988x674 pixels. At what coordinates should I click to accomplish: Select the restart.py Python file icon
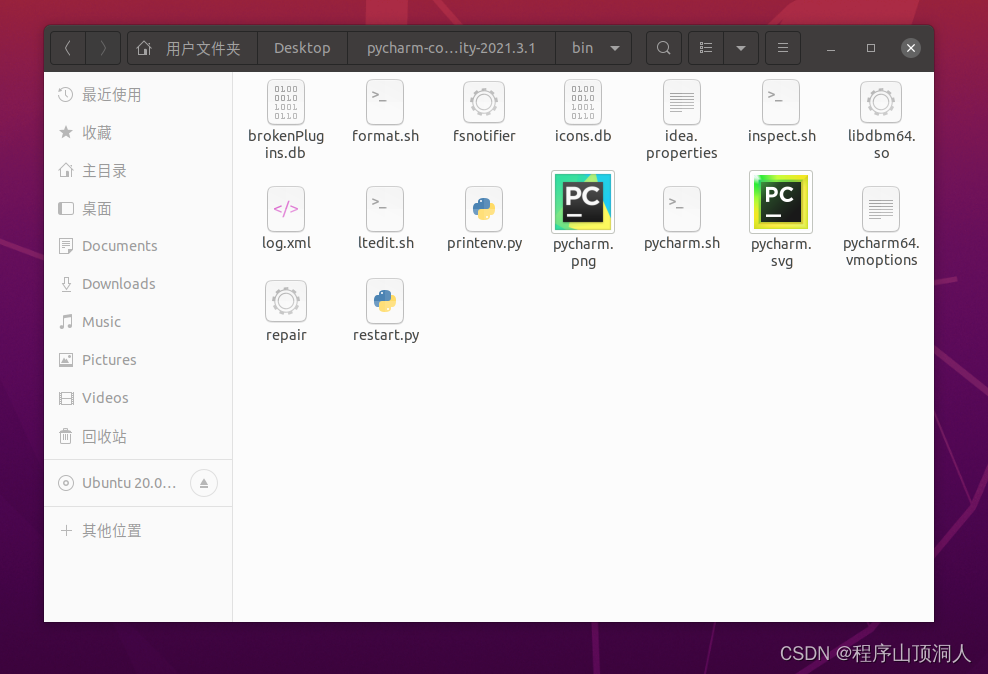click(x=384, y=301)
